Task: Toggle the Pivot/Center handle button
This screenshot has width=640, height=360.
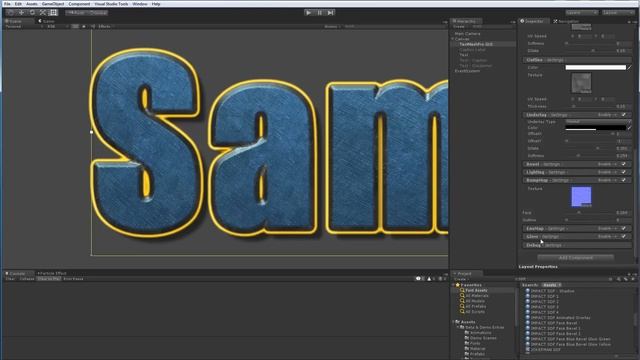Action: point(76,13)
